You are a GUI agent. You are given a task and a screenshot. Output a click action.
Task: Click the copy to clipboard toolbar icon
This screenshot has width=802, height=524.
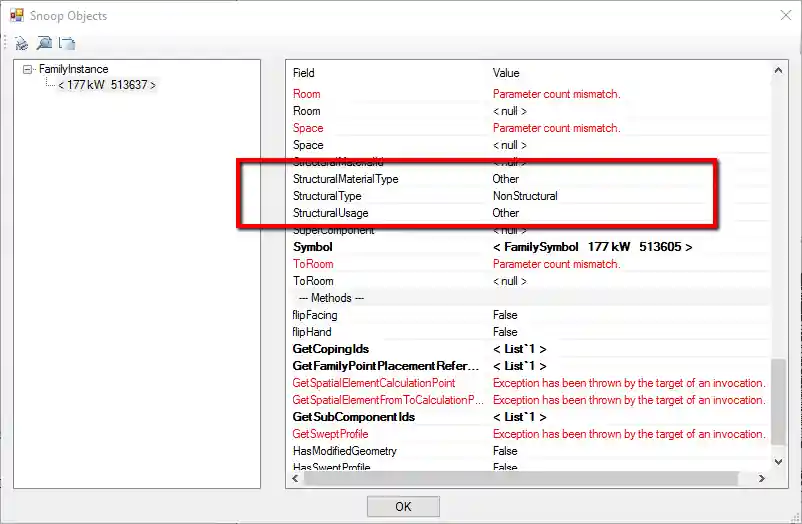tap(67, 43)
